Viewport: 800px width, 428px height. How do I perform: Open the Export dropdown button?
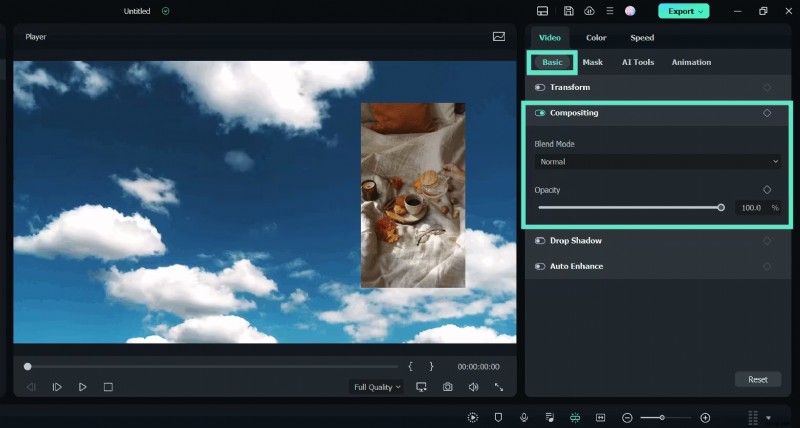click(x=683, y=11)
